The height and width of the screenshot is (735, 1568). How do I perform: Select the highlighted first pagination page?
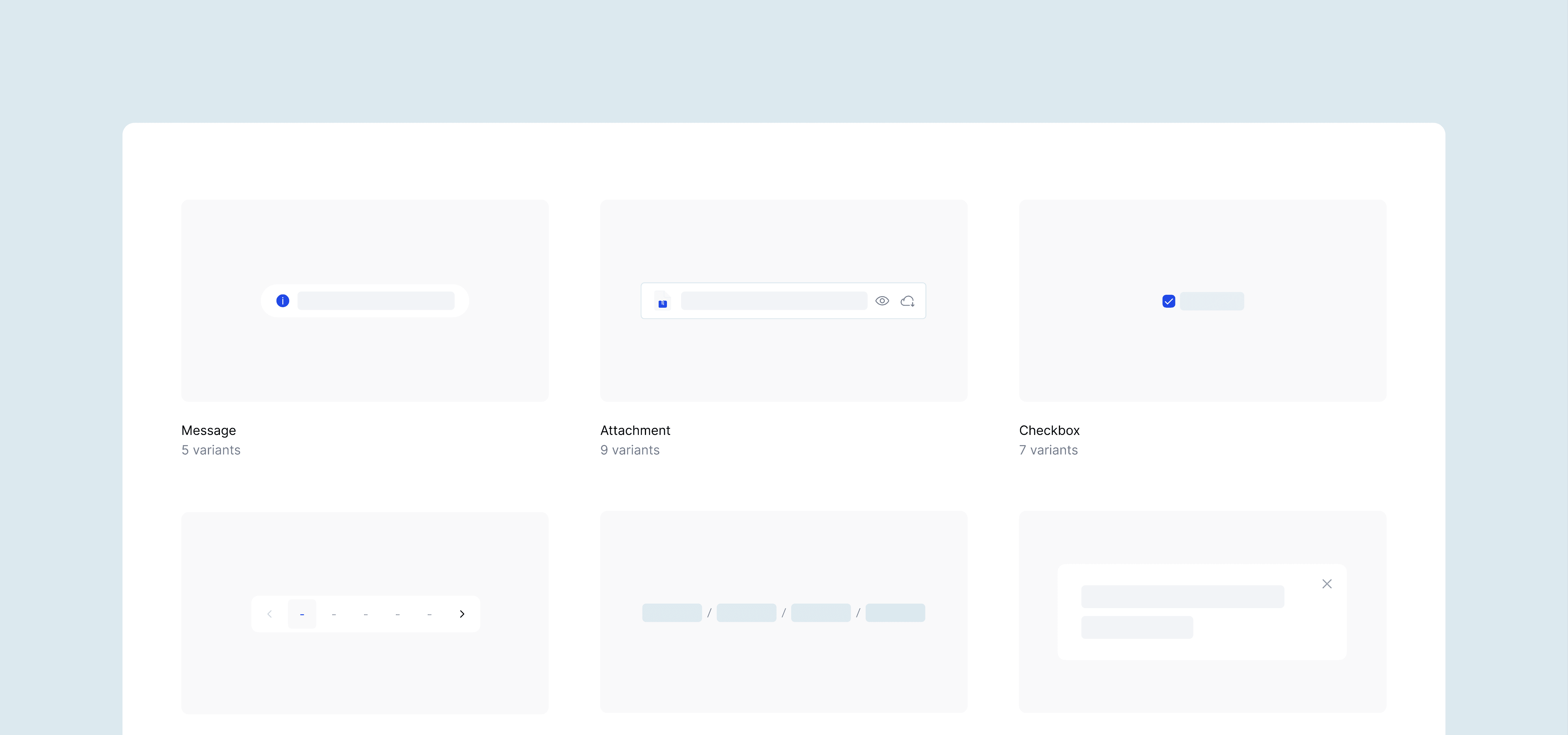pos(302,614)
